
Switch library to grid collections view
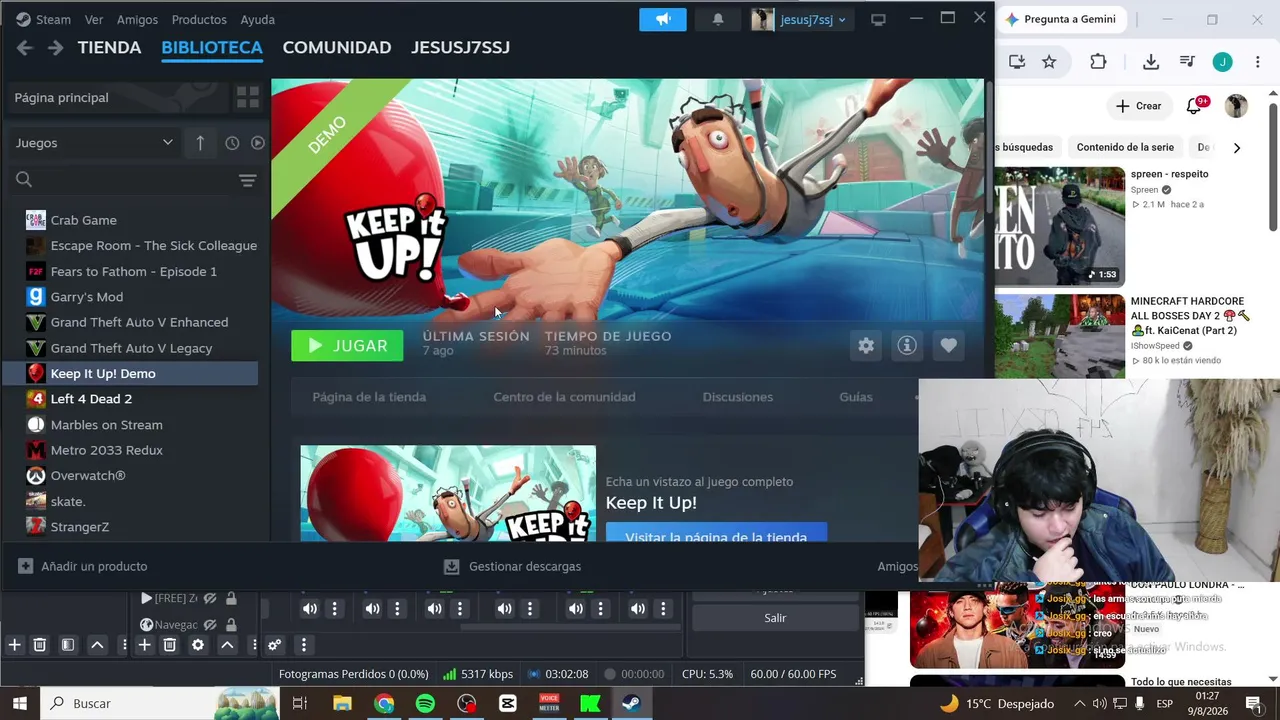[247, 97]
